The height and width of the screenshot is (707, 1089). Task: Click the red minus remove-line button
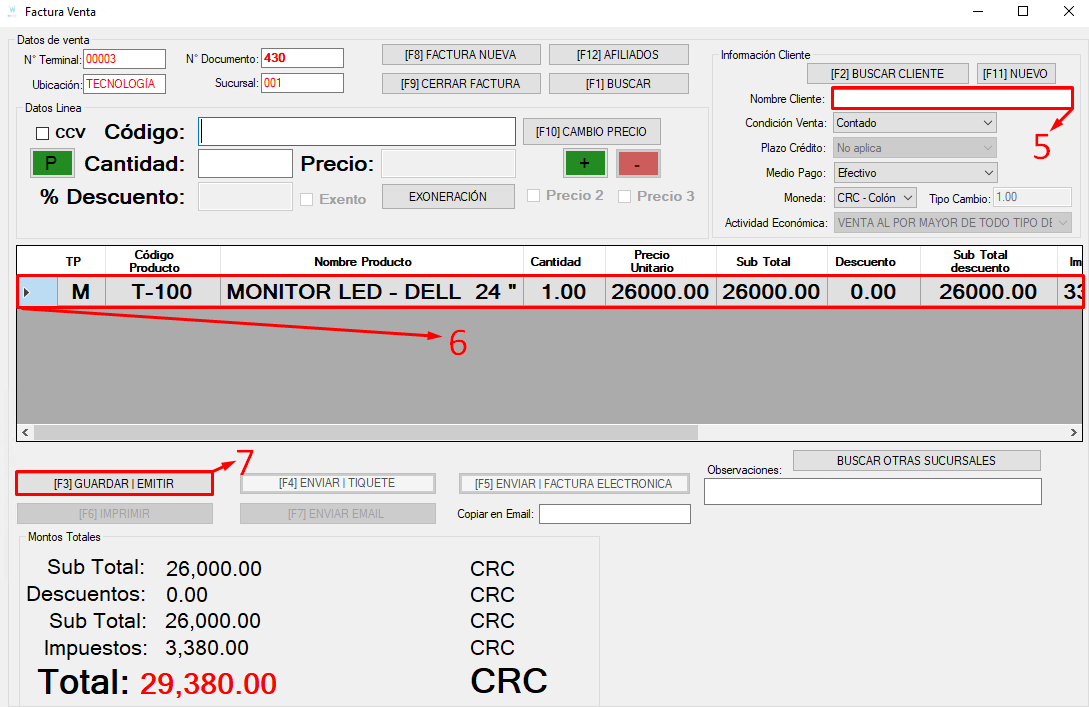[x=638, y=164]
